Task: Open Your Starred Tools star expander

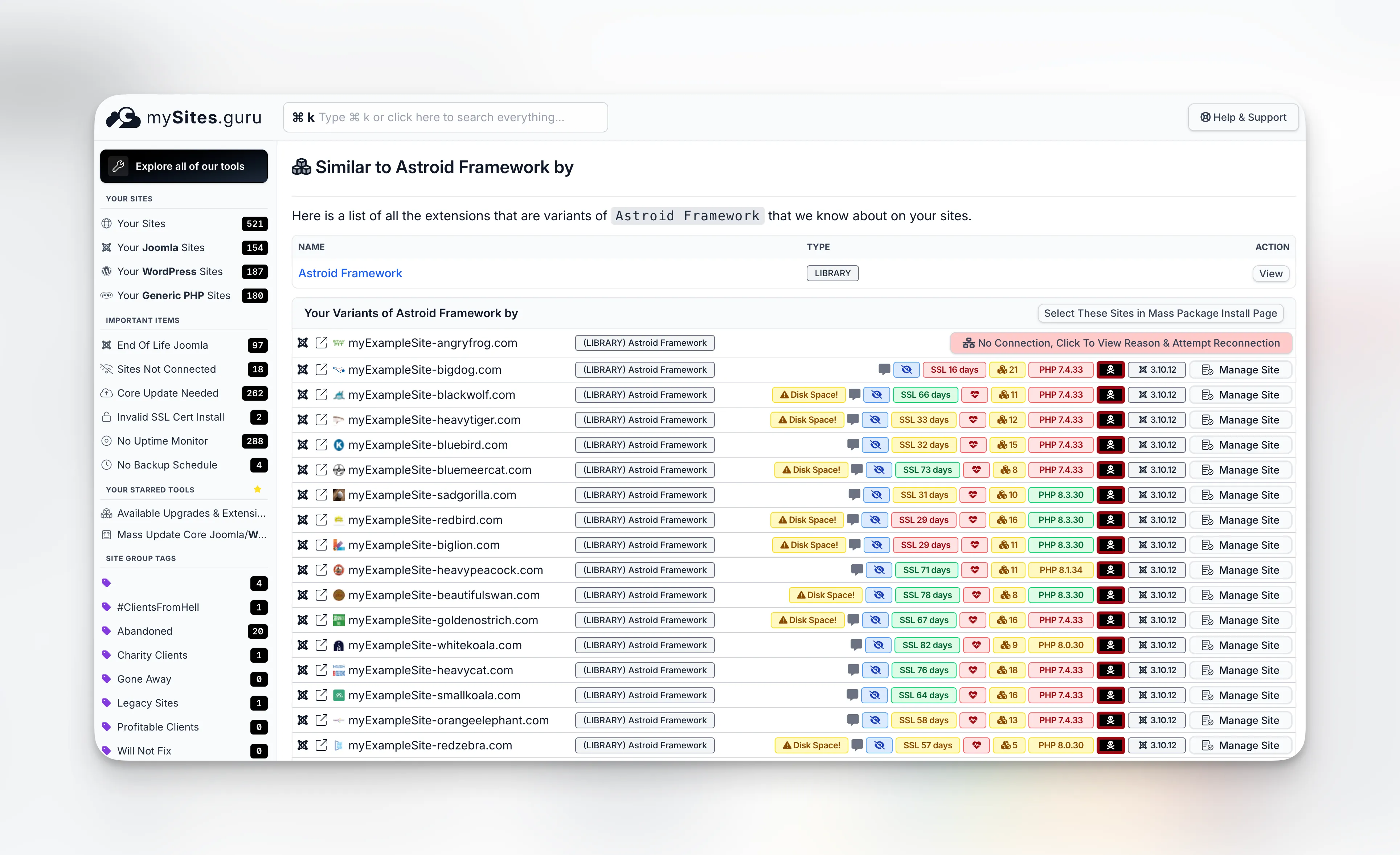Action: pyautogui.click(x=257, y=489)
